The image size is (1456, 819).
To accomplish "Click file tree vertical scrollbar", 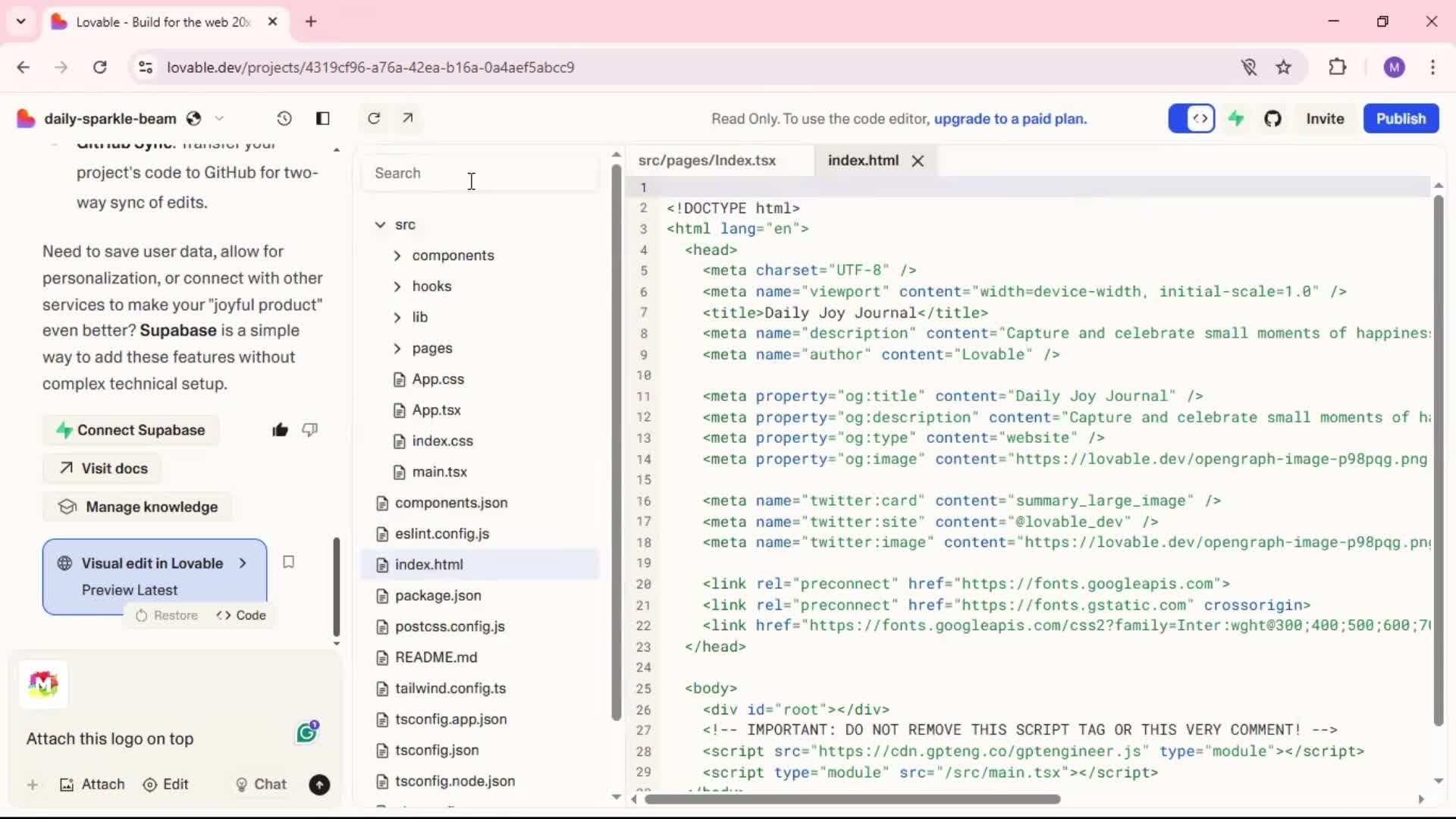I will [616, 442].
